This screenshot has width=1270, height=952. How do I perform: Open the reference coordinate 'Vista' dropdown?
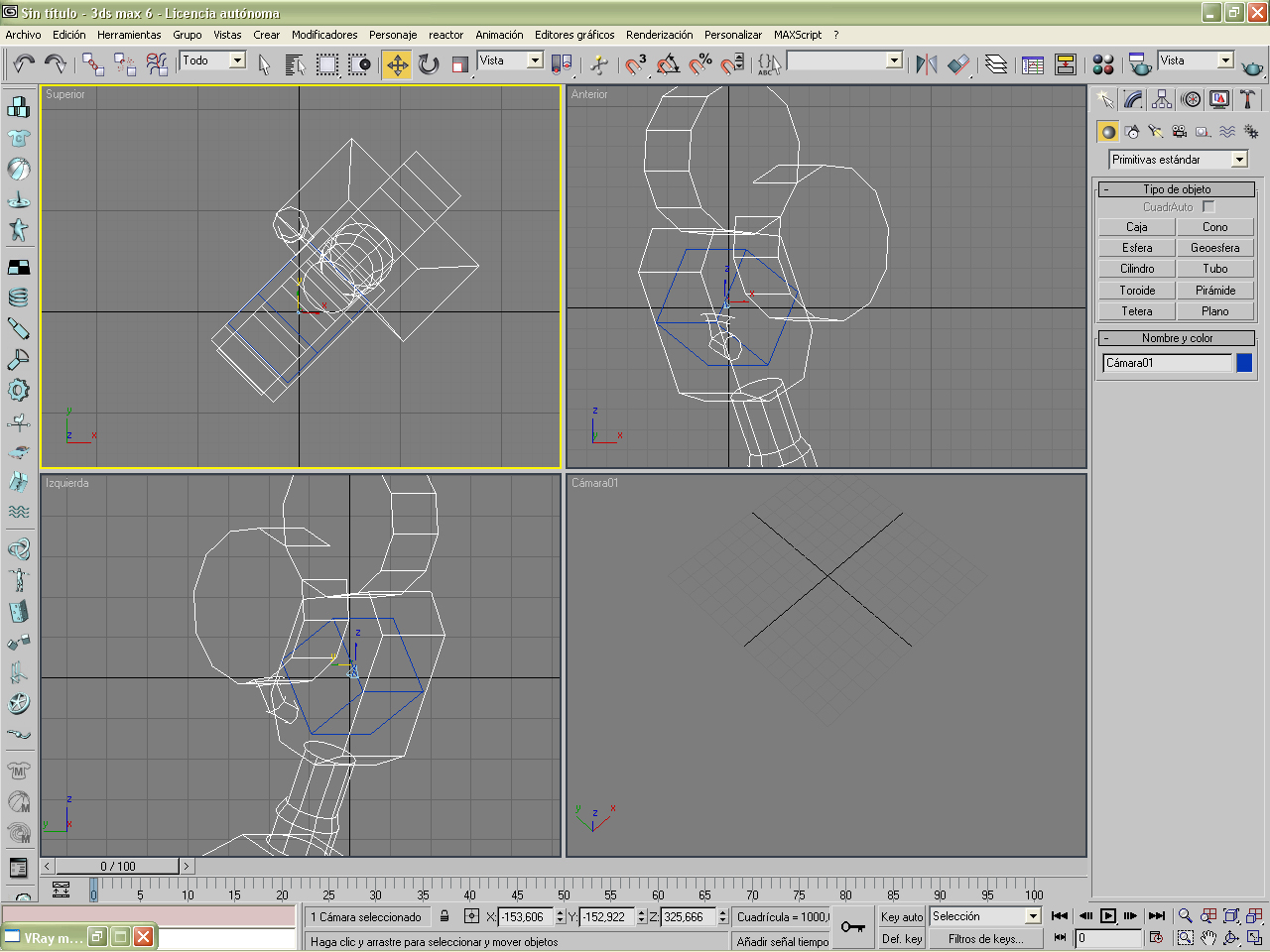coord(535,60)
